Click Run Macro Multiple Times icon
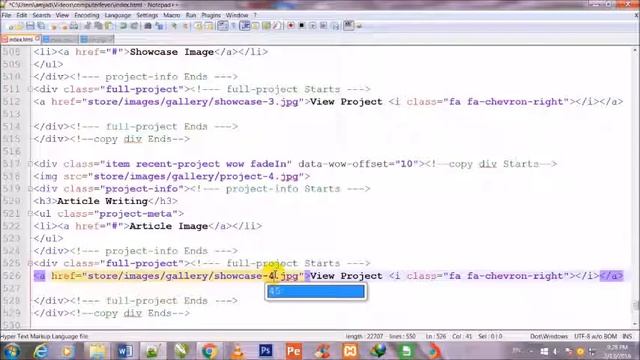The height and width of the screenshot is (360, 640). (x=323, y=26)
